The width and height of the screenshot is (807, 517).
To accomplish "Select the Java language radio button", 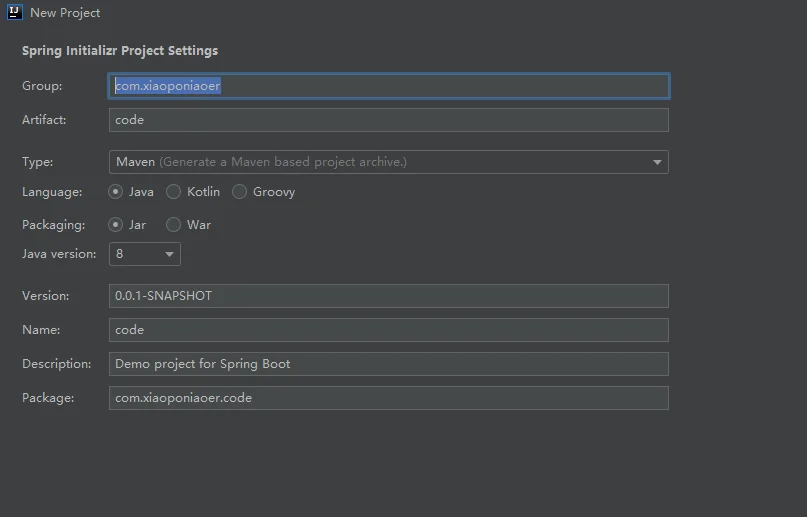I will tap(115, 192).
